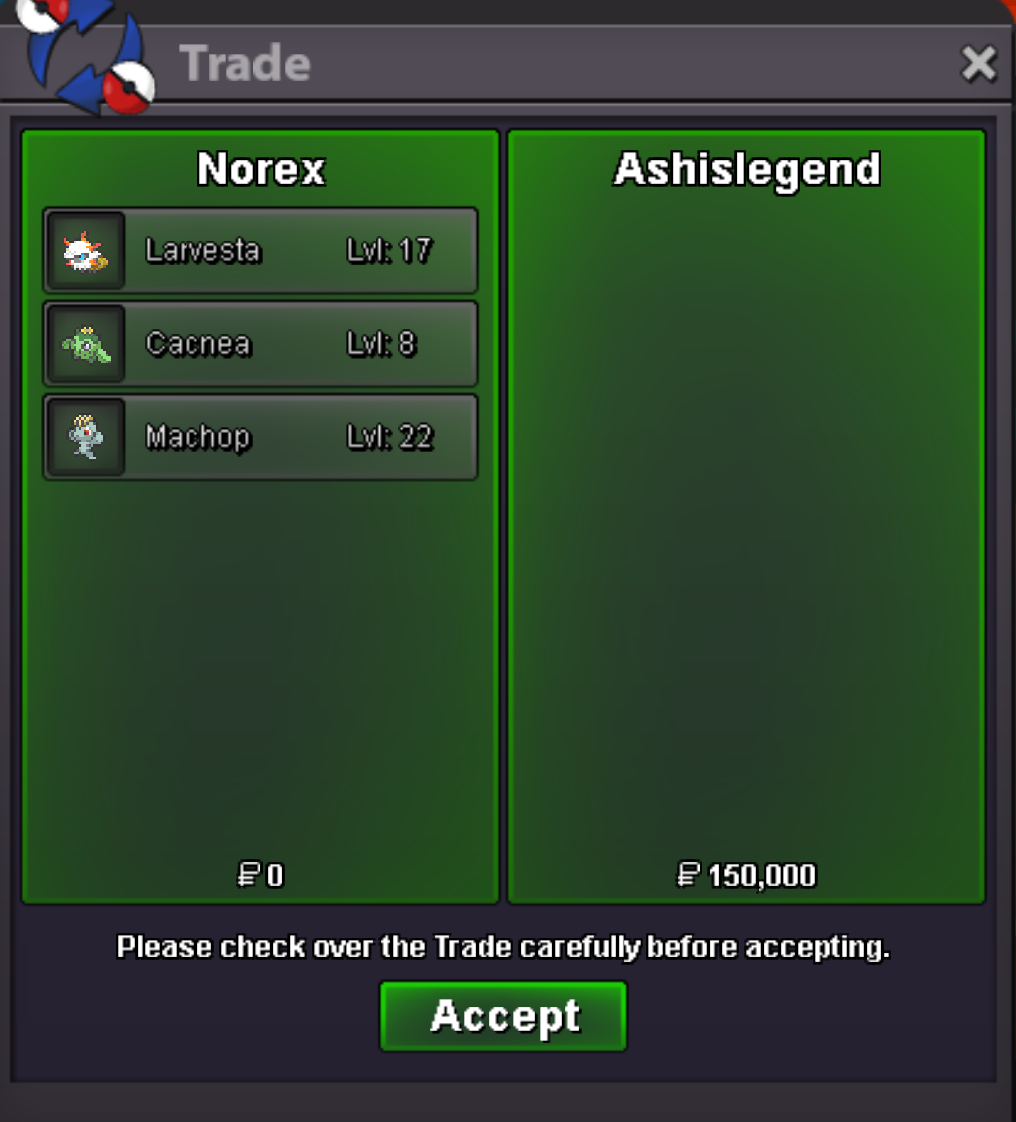This screenshot has height=1122, width=1016.
Task: Select the Cacnea trade entry
Action: click(x=260, y=344)
